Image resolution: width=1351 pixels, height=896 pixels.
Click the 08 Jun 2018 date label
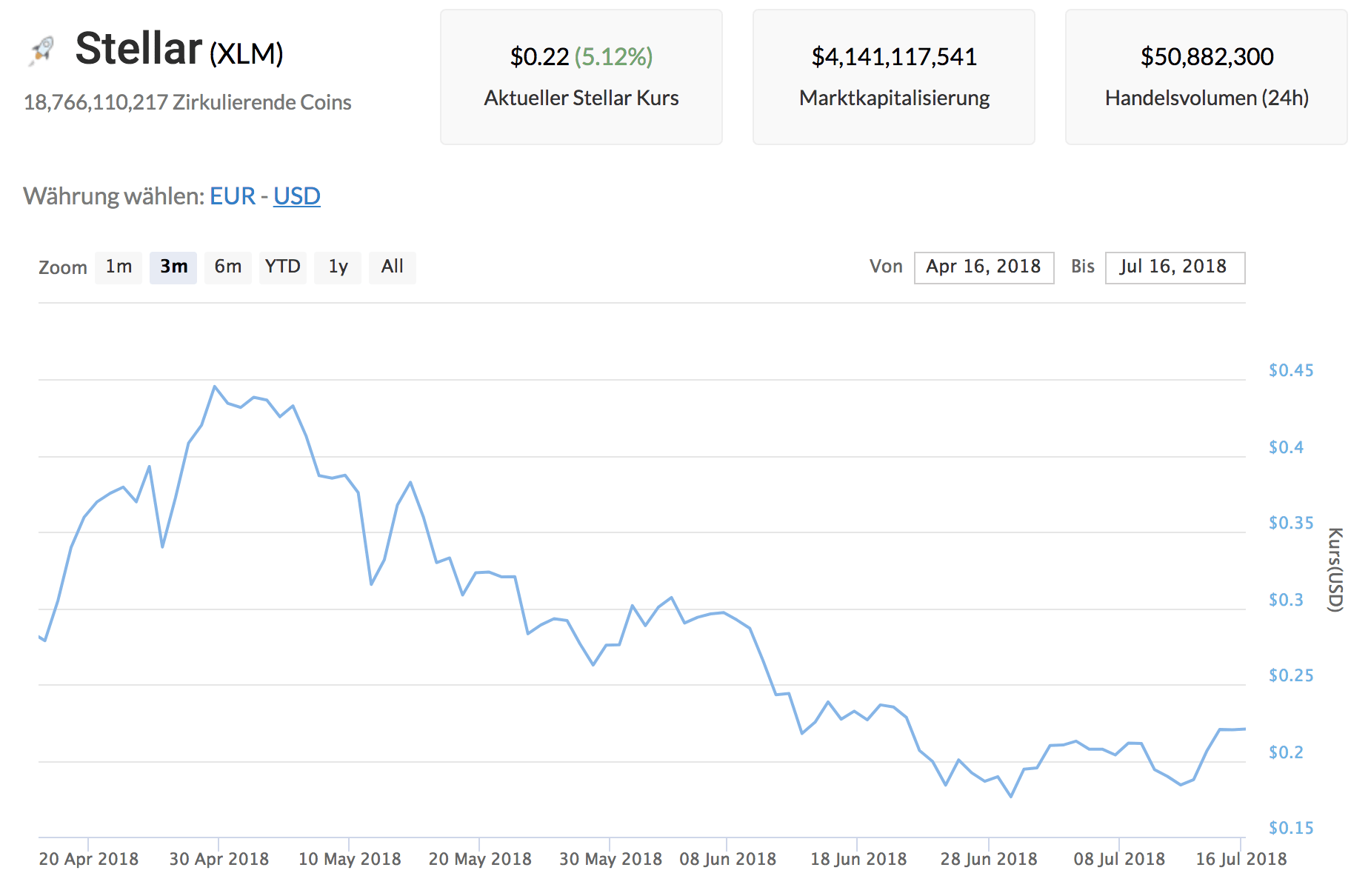(728, 859)
